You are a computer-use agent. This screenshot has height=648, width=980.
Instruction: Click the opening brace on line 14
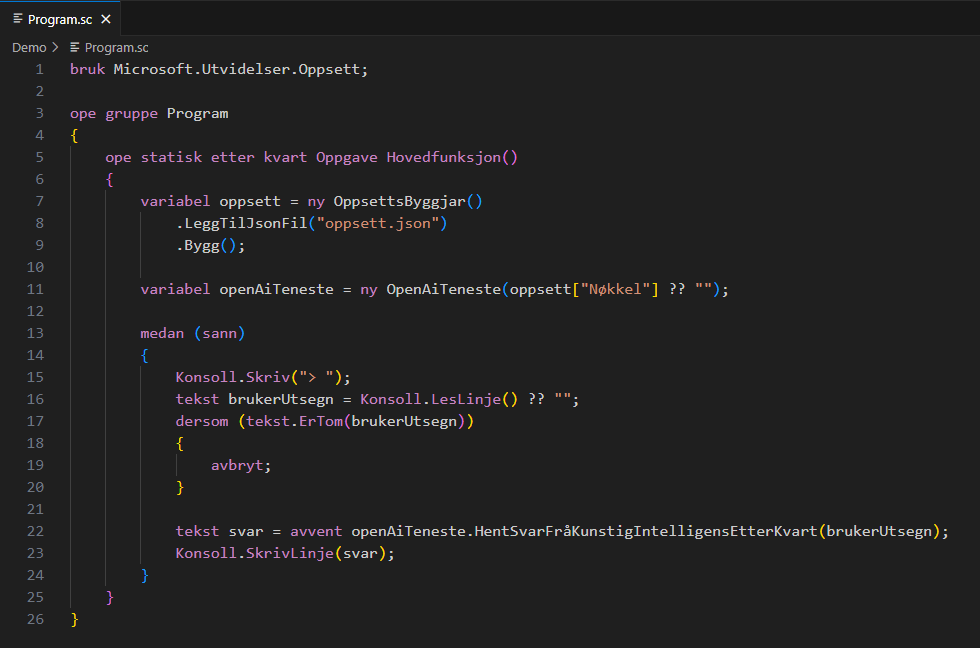[x=144, y=356]
